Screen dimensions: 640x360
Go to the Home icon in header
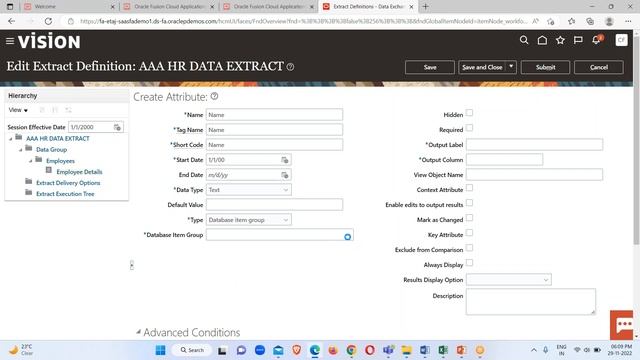point(542,40)
